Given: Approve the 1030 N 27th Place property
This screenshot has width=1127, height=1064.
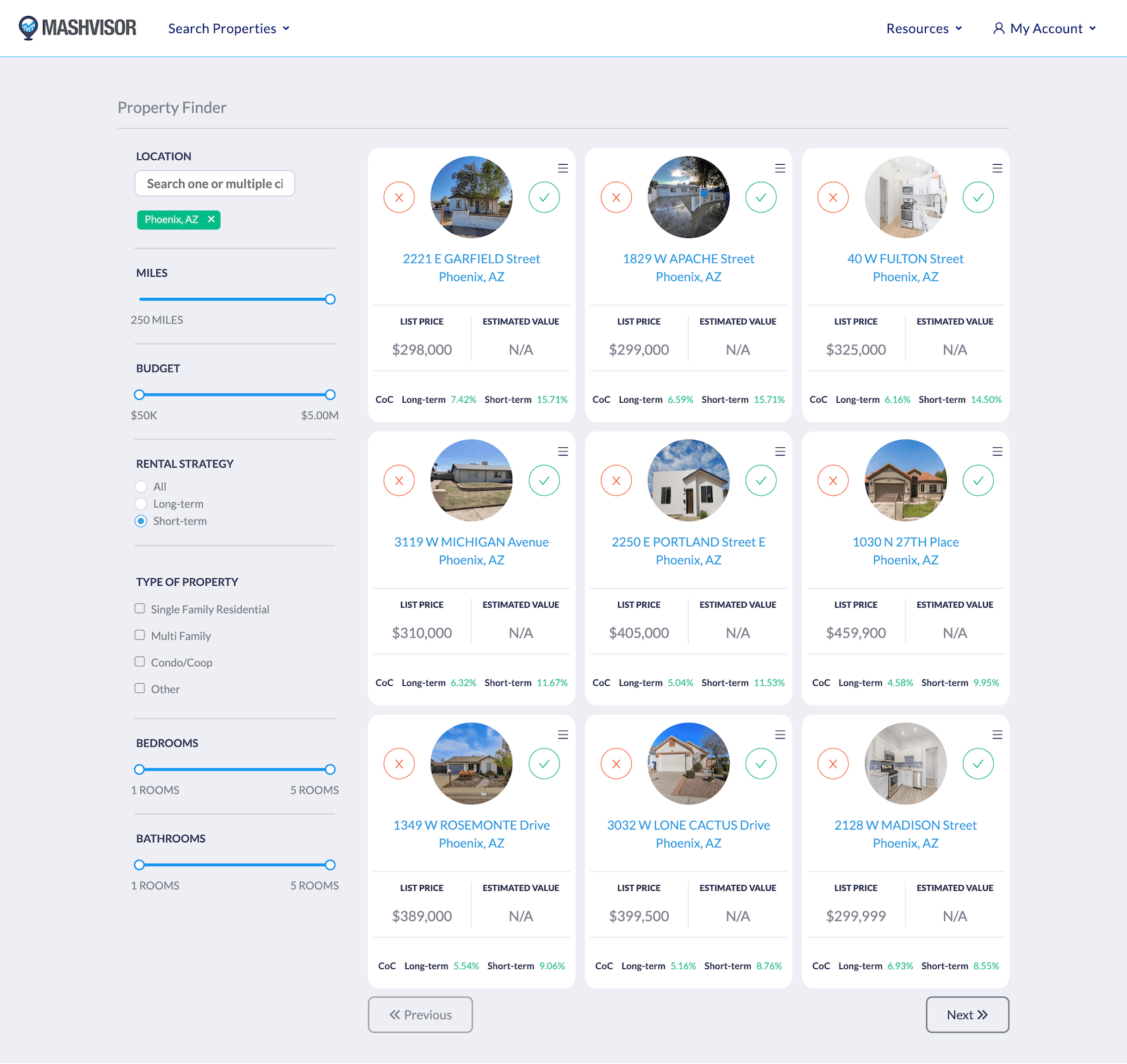Looking at the screenshot, I should click(x=978, y=480).
